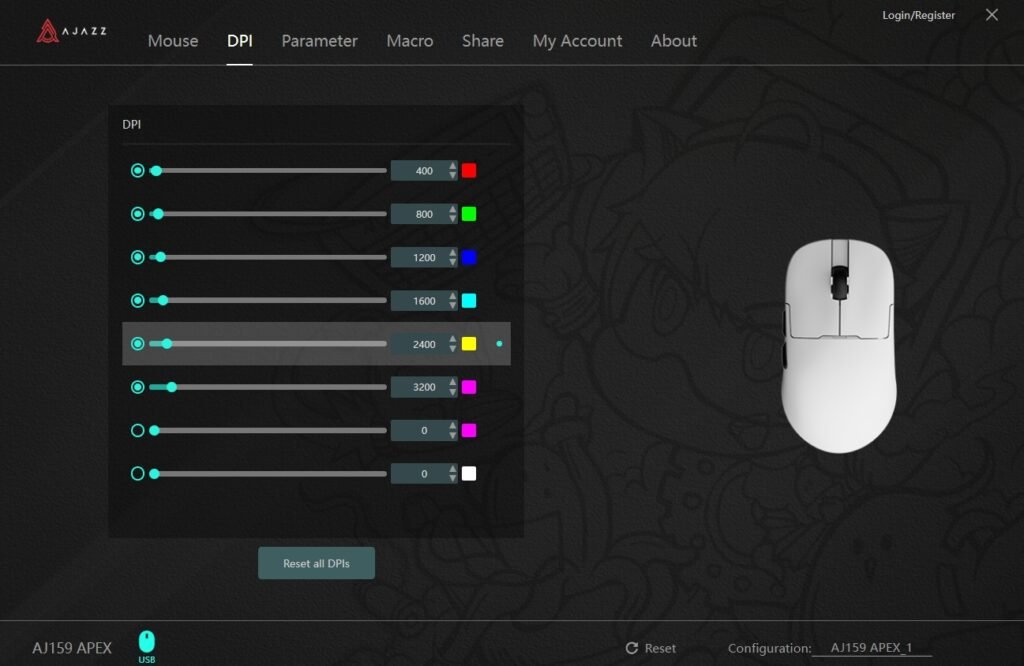Enable the eighth DPI level with white swatch

pyautogui.click(x=137, y=473)
